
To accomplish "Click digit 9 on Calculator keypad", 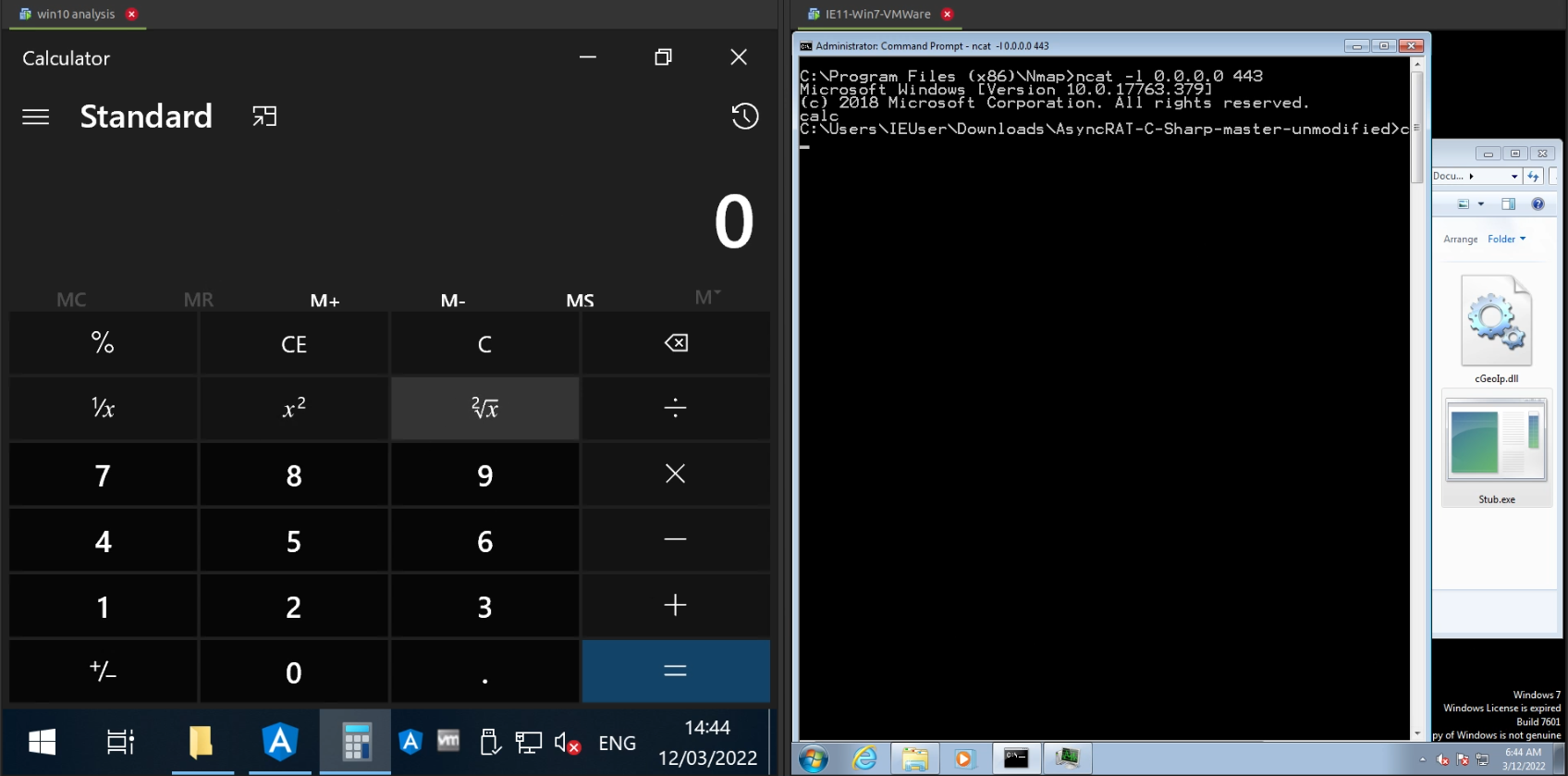I will click(x=484, y=474).
